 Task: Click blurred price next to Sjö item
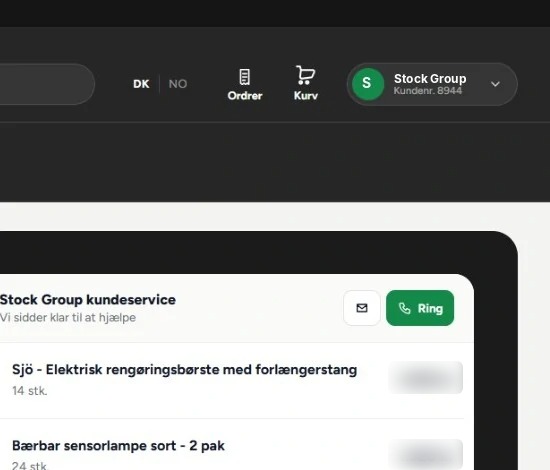425,377
